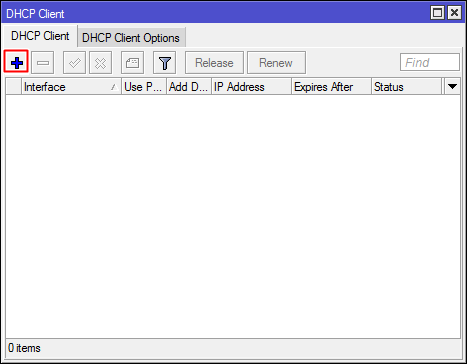Close the DHCP Client window
The height and width of the screenshot is (364, 467).
(x=454, y=13)
